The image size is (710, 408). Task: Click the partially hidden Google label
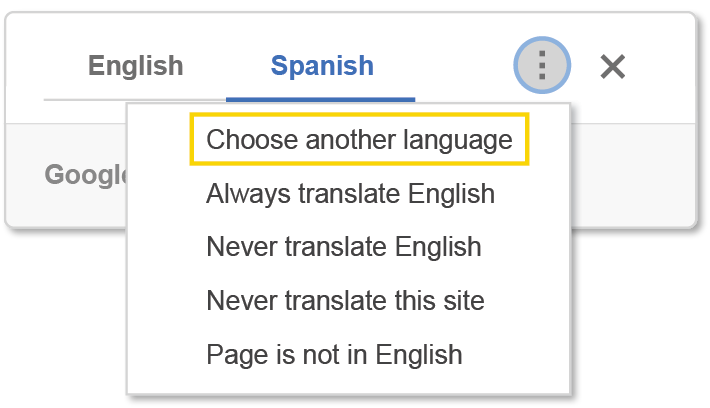click(x=84, y=175)
